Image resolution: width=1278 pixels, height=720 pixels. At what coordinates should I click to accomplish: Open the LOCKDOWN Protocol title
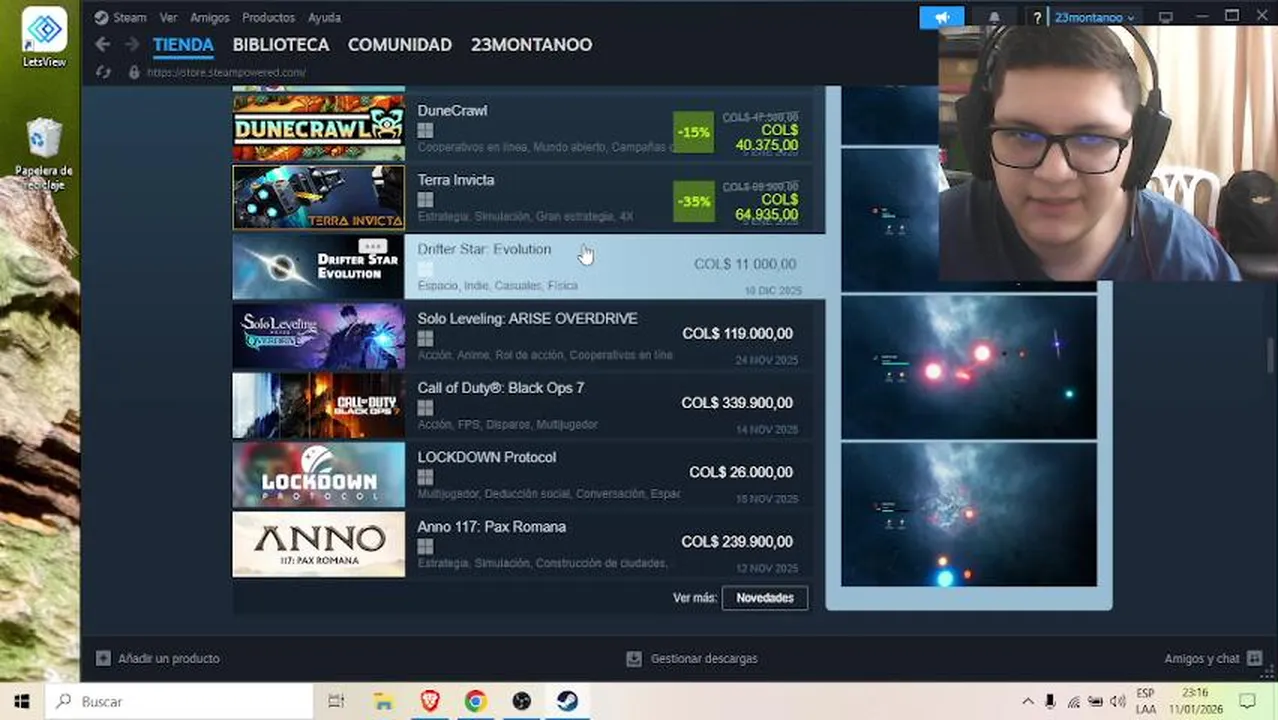487,457
